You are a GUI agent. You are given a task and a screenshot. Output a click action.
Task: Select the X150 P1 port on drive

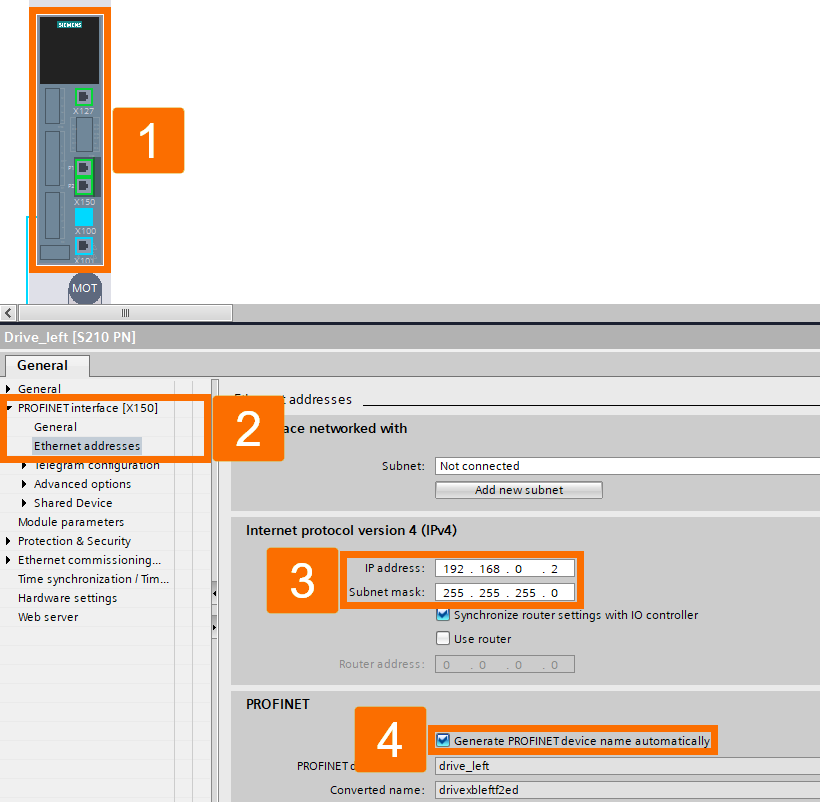[84, 168]
